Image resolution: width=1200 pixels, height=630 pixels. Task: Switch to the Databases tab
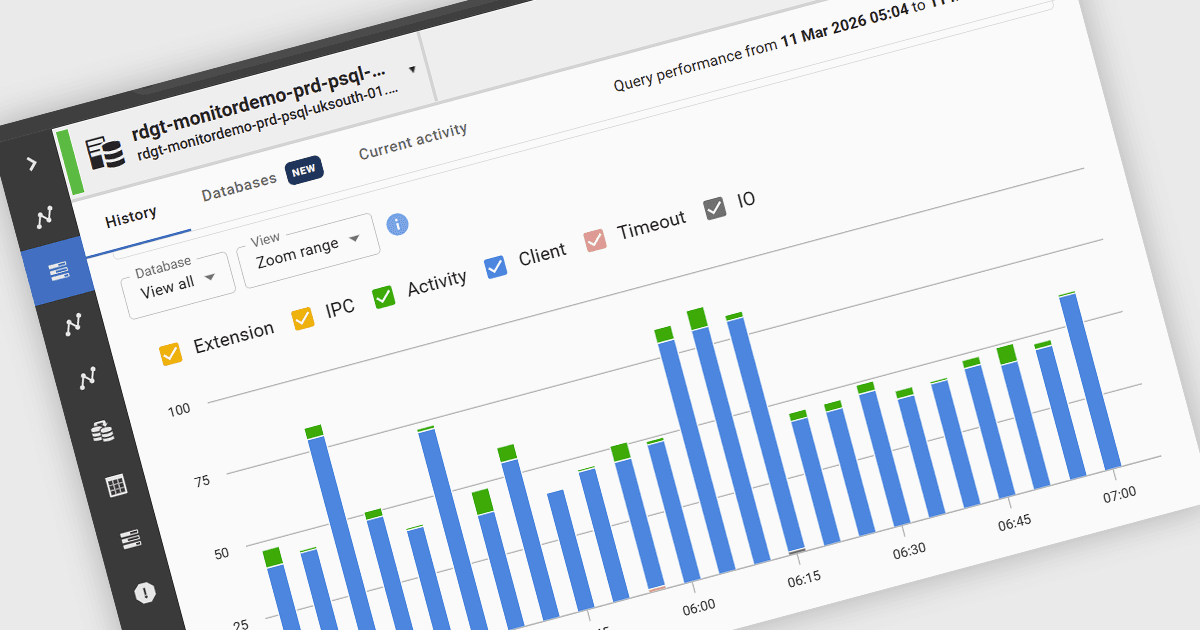[x=239, y=187]
